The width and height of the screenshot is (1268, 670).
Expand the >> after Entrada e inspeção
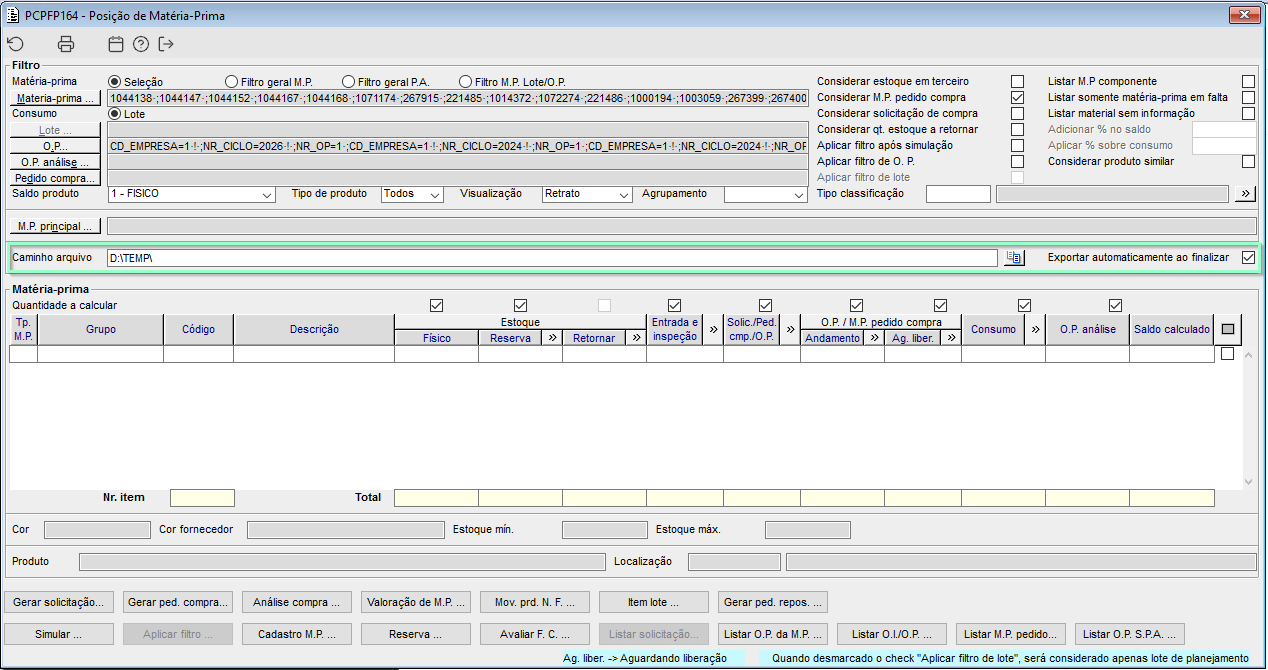pyautogui.click(x=713, y=329)
